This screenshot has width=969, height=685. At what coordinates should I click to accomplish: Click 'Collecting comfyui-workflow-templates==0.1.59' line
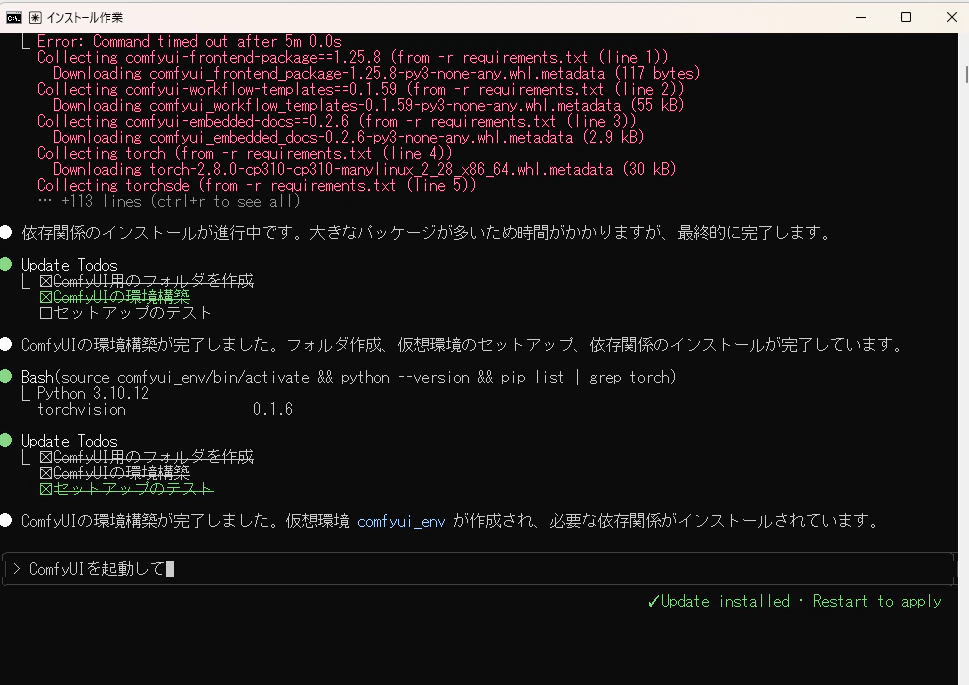[361, 90]
